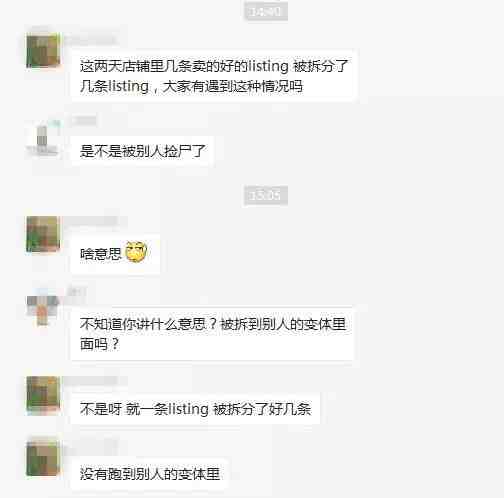Click the second timestamp label mid-chat
504x498 pixels.
click(x=266, y=195)
